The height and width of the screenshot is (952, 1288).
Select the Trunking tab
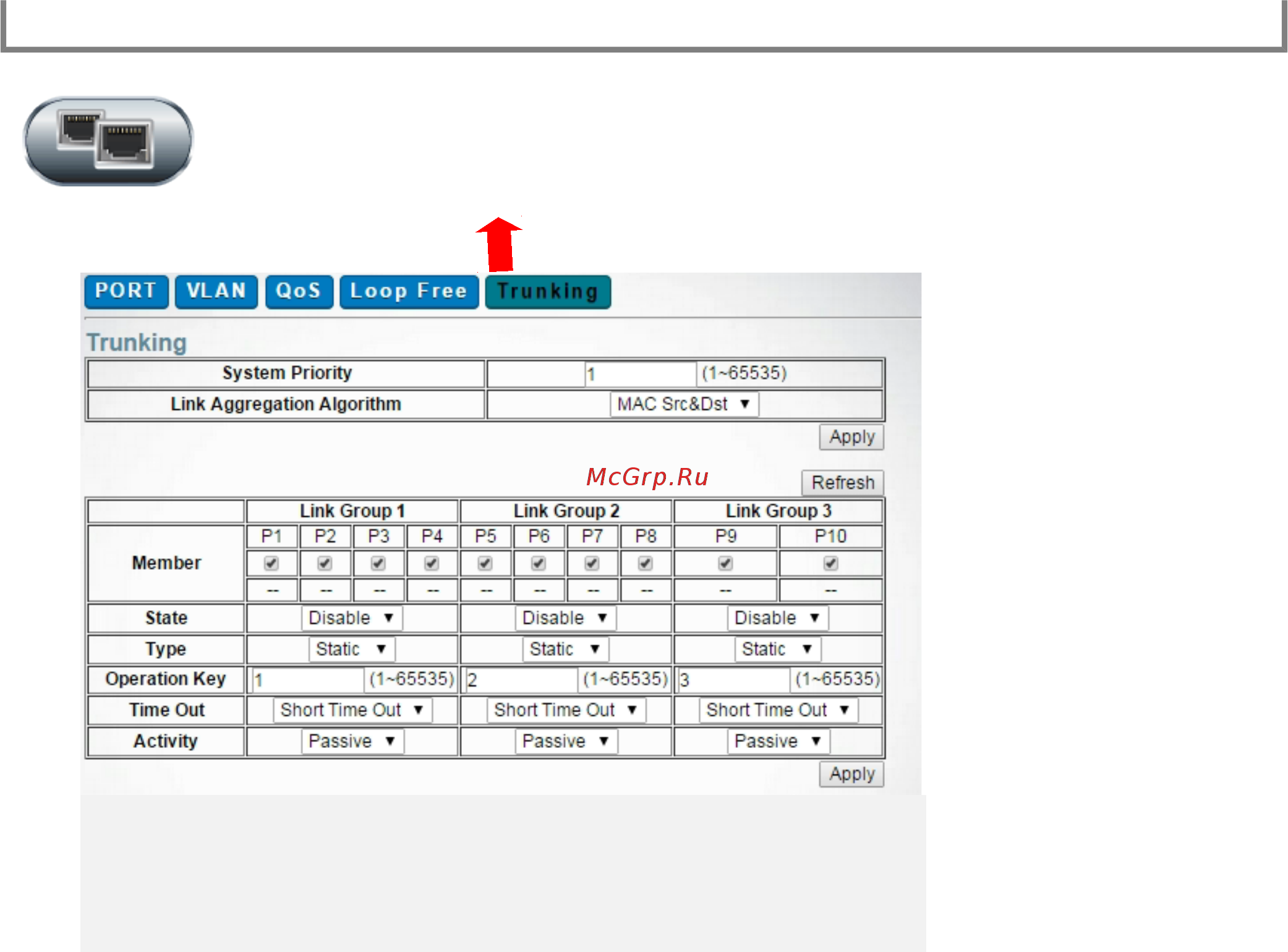pyautogui.click(x=548, y=291)
